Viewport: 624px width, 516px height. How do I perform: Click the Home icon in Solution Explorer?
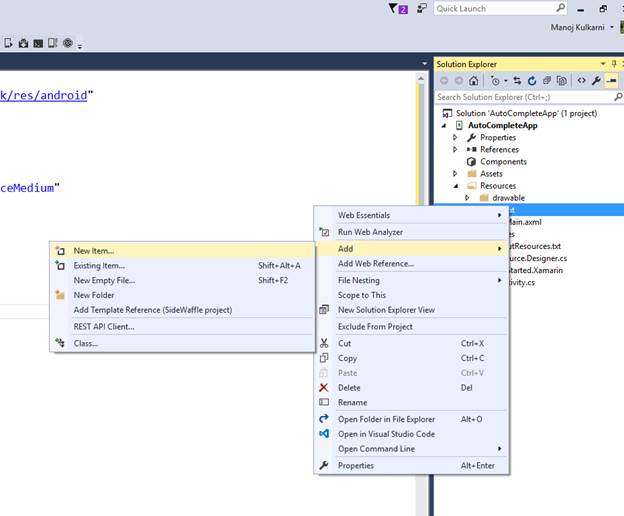pyautogui.click(x=473, y=81)
